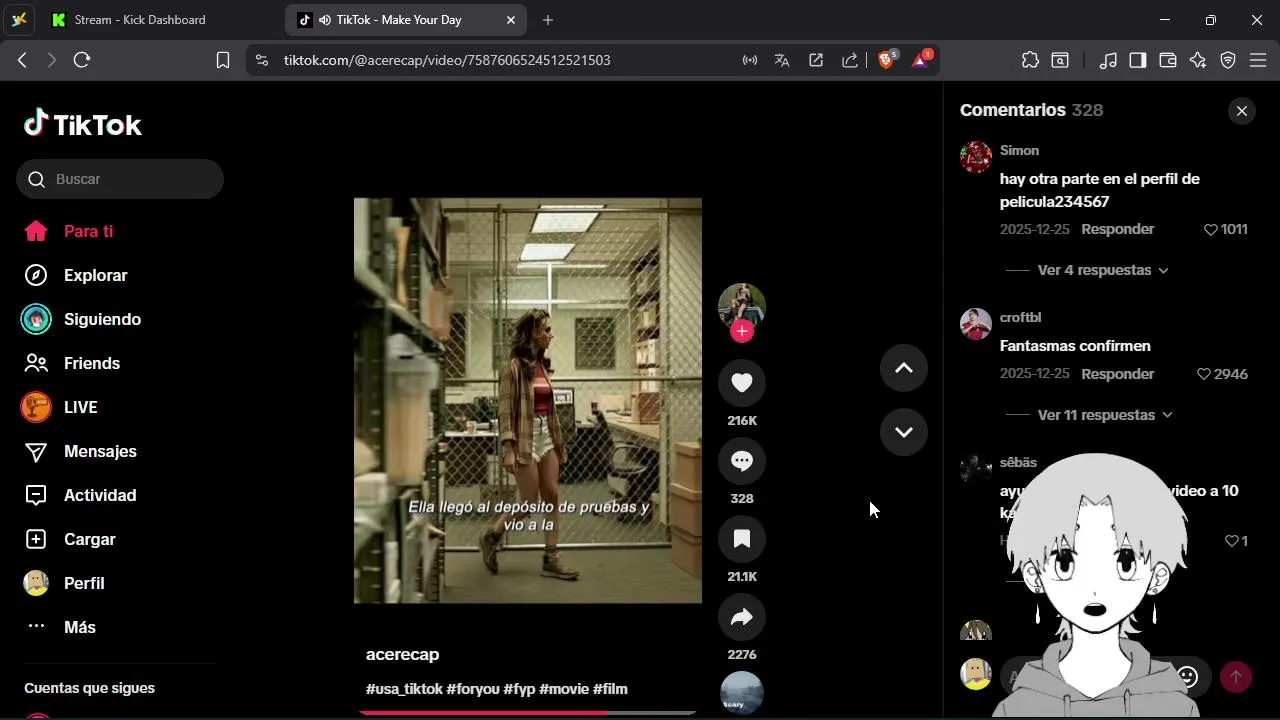Open the sound disc thumbnail
This screenshot has width=1280, height=720.
click(x=742, y=693)
